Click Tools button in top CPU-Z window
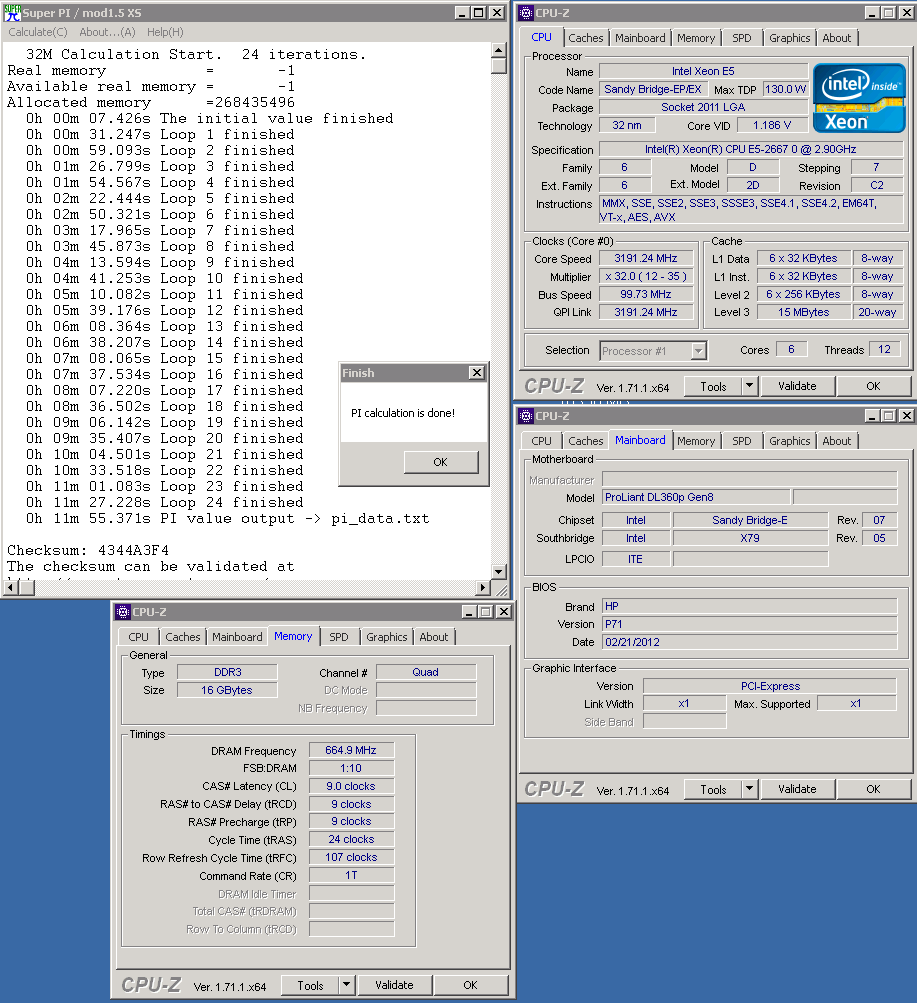 [713, 386]
